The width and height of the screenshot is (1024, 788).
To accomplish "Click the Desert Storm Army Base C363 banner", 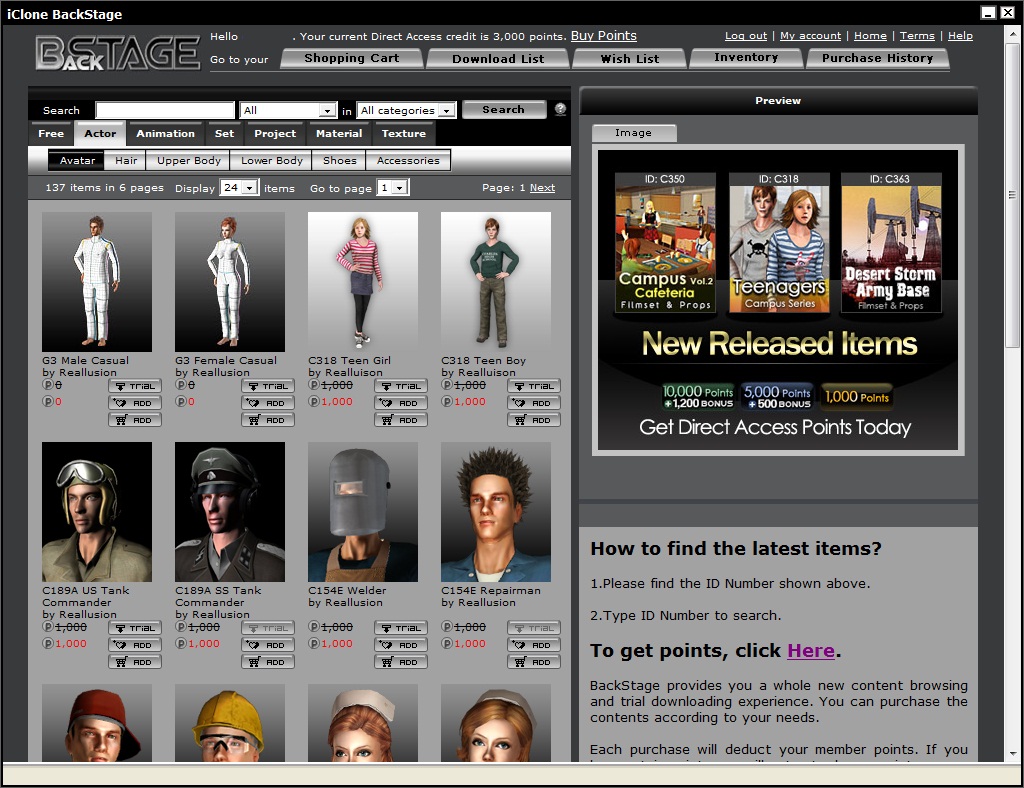I will (x=891, y=243).
